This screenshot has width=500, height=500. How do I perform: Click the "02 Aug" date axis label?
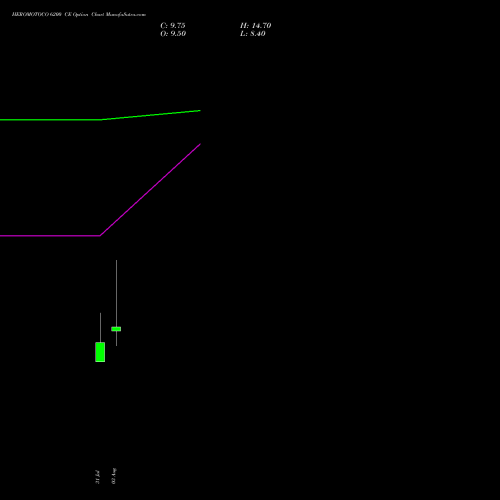pyautogui.click(x=114, y=476)
